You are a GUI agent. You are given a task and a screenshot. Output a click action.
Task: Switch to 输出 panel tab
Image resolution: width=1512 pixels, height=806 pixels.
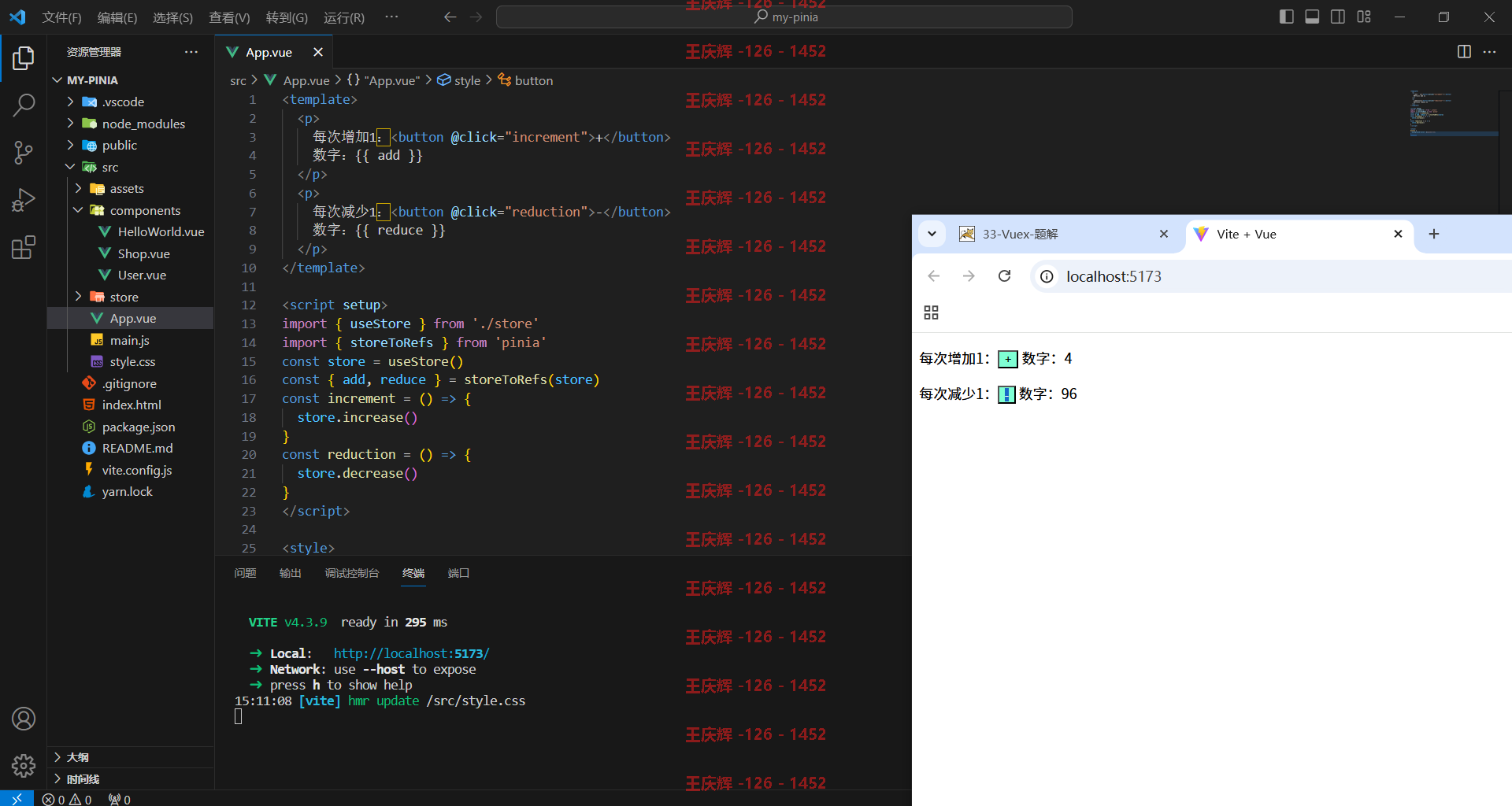point(291,573)
